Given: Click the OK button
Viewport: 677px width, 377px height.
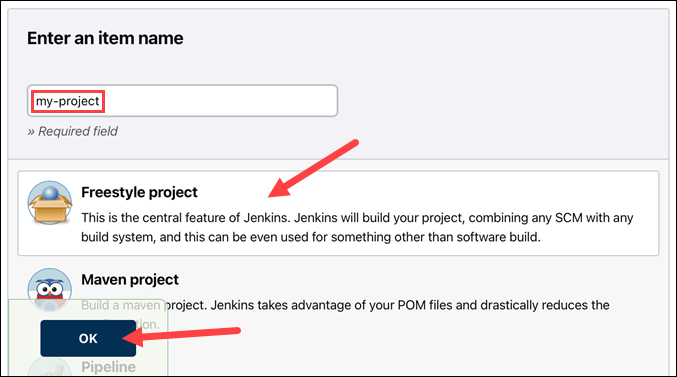Looking at the screenshot, I should tap(88, 339).
